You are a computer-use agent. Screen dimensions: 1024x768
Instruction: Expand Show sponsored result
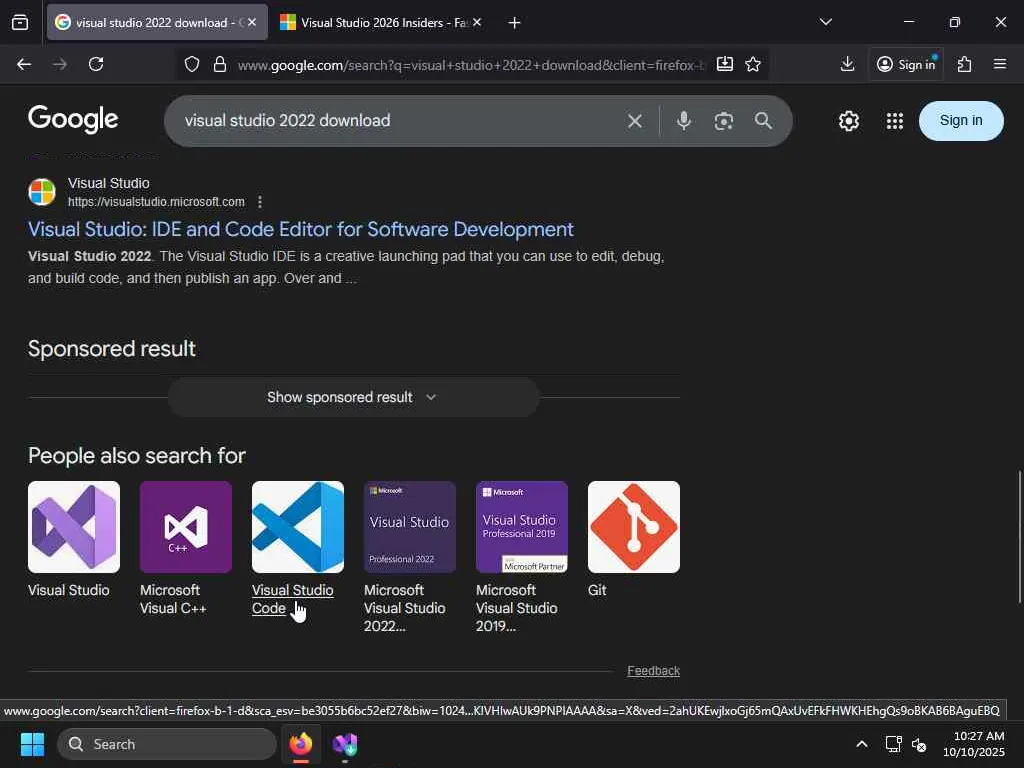pos(353,397)
